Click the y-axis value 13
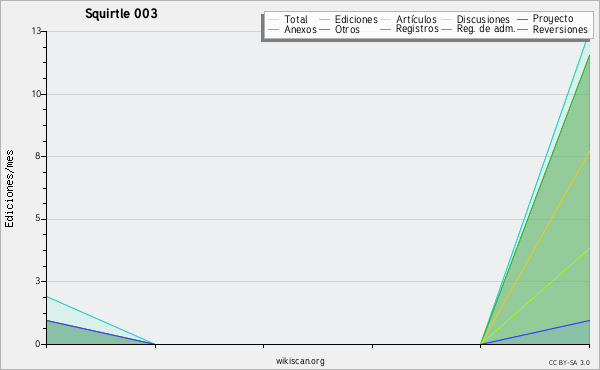This screenshot has height=370, width=600. [36, 31]
